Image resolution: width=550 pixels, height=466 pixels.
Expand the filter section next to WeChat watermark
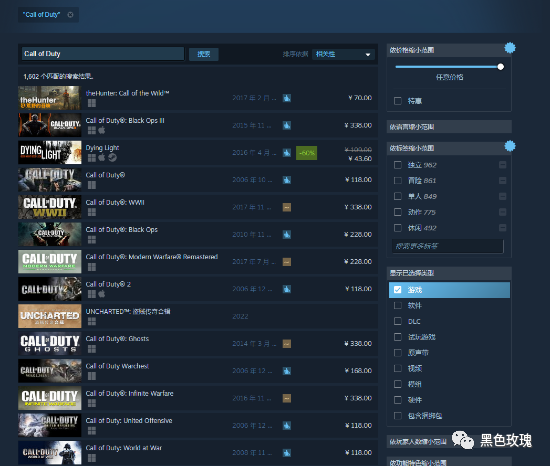click(x=417, y=442)
